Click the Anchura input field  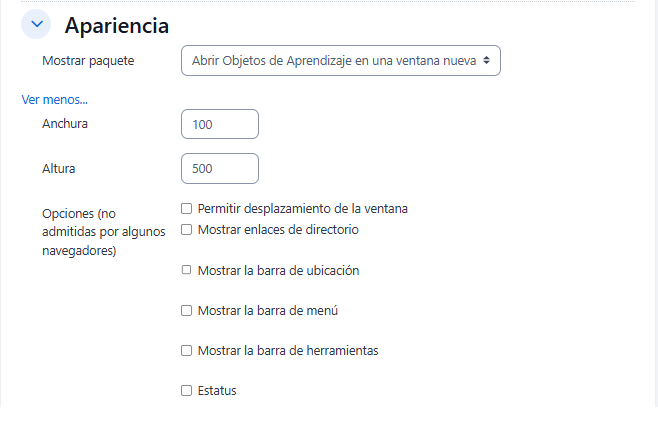[x=220, y=124]
